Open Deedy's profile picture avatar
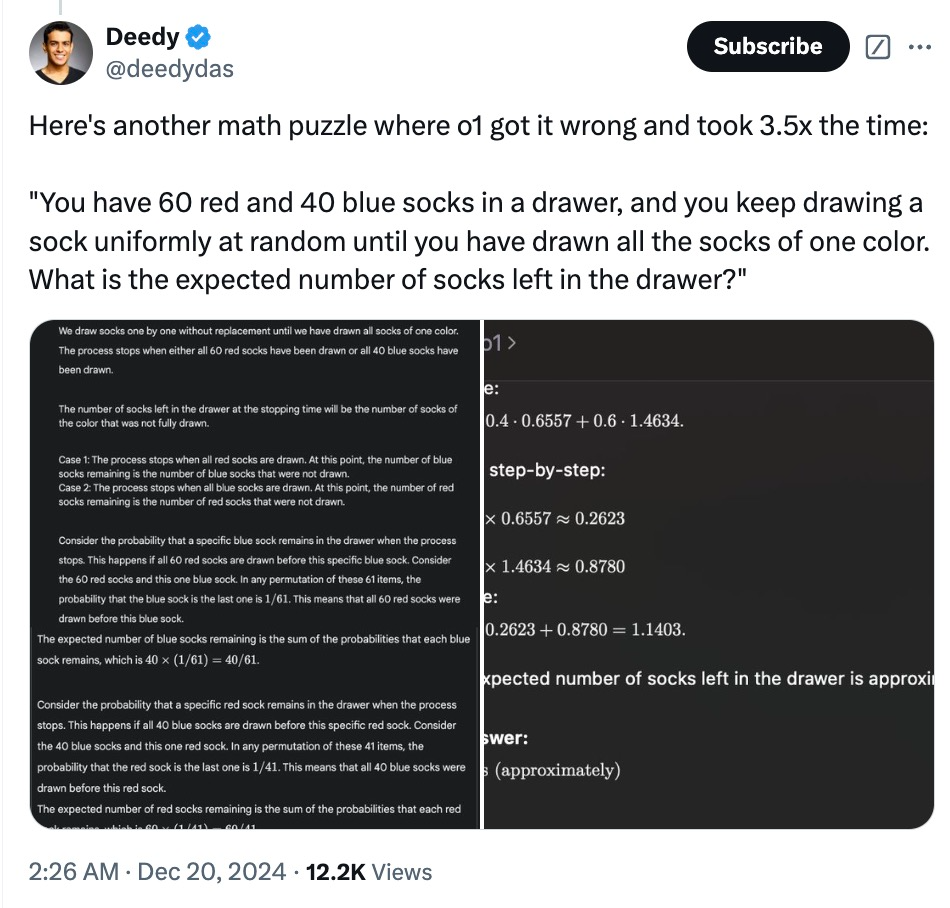The width and height of the screenshot is (950, 908). (61, 52)
